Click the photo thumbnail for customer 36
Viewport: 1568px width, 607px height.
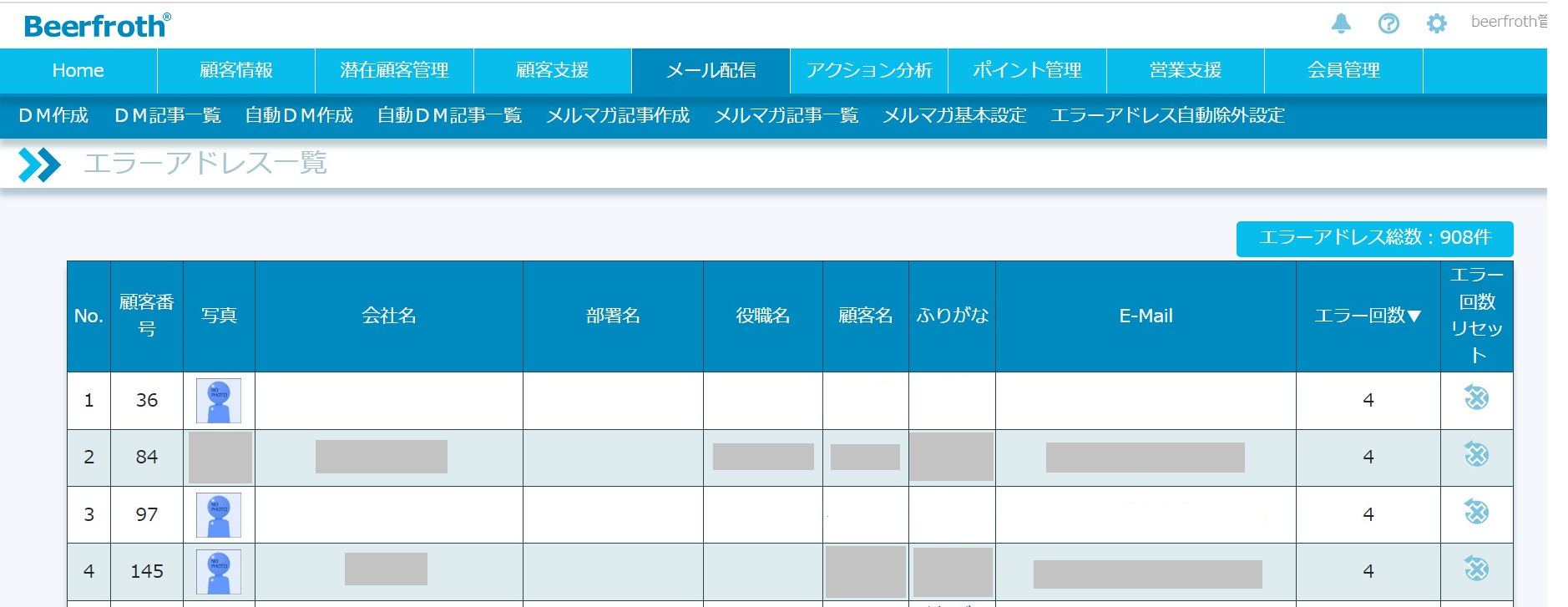tap(219, 401)
